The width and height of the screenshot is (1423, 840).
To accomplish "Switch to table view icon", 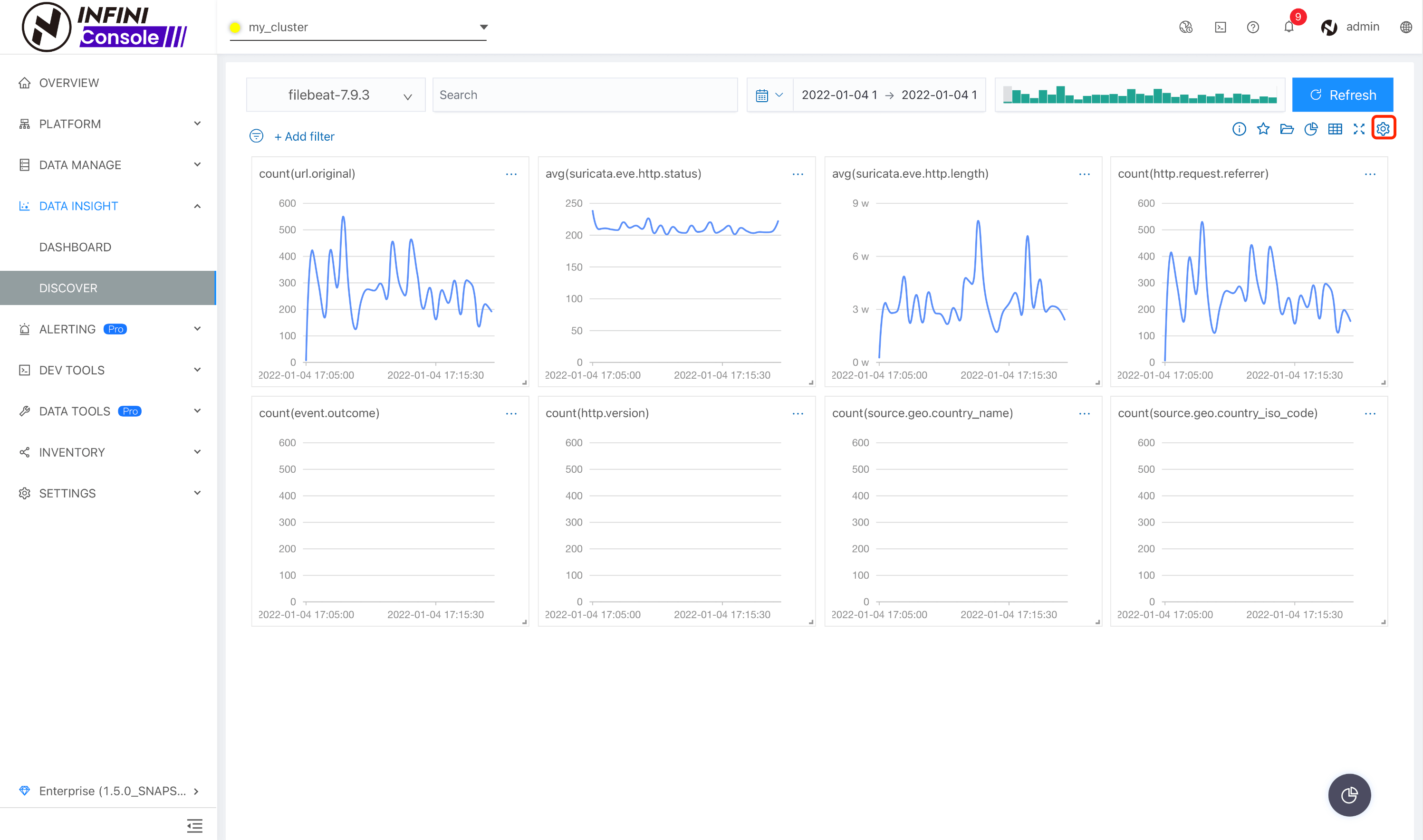I will click(x=1335, y=129).
